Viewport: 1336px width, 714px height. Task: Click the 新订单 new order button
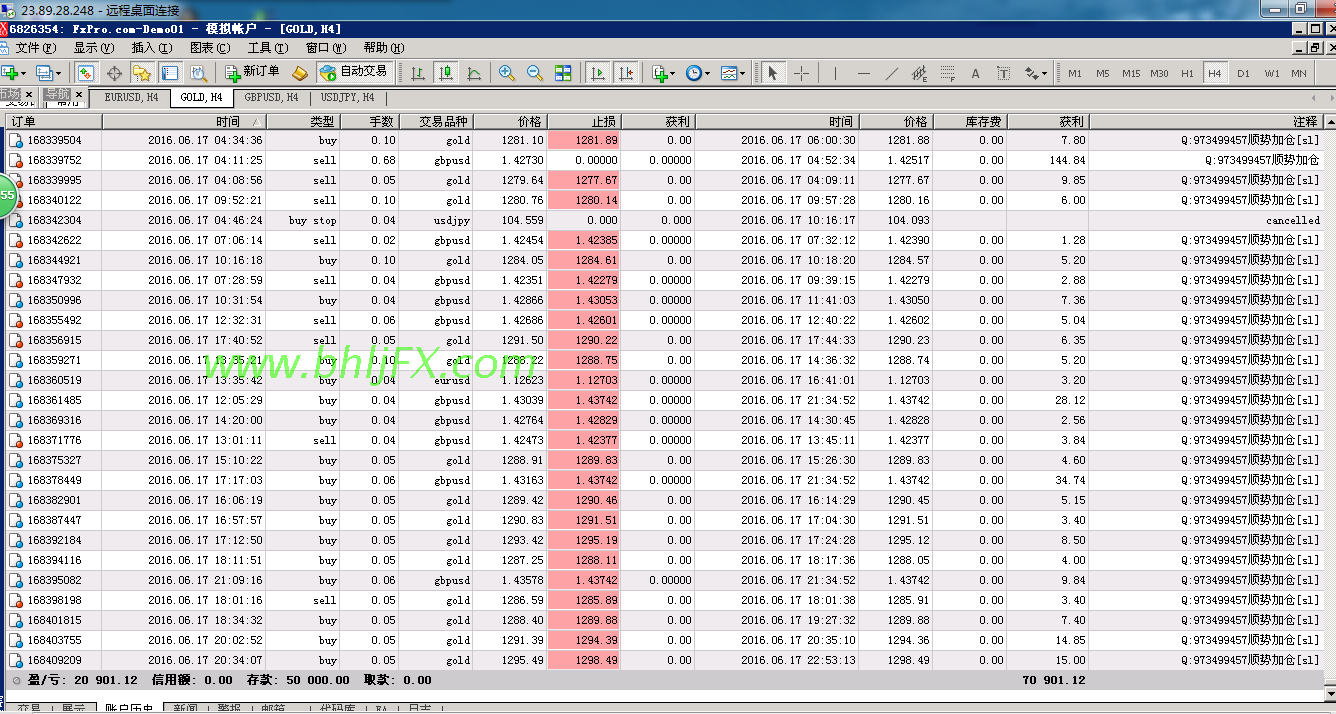click(x=253, y=73)
